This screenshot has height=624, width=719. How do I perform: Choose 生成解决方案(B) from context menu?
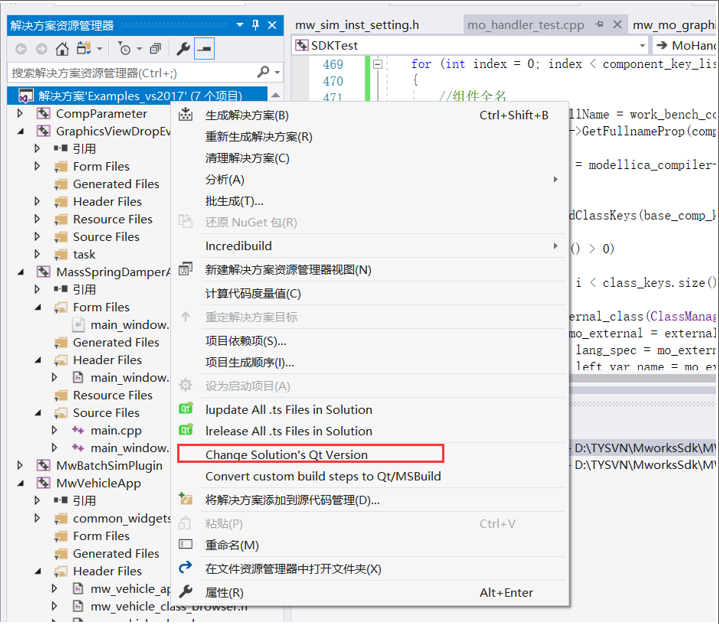point(371,115)
